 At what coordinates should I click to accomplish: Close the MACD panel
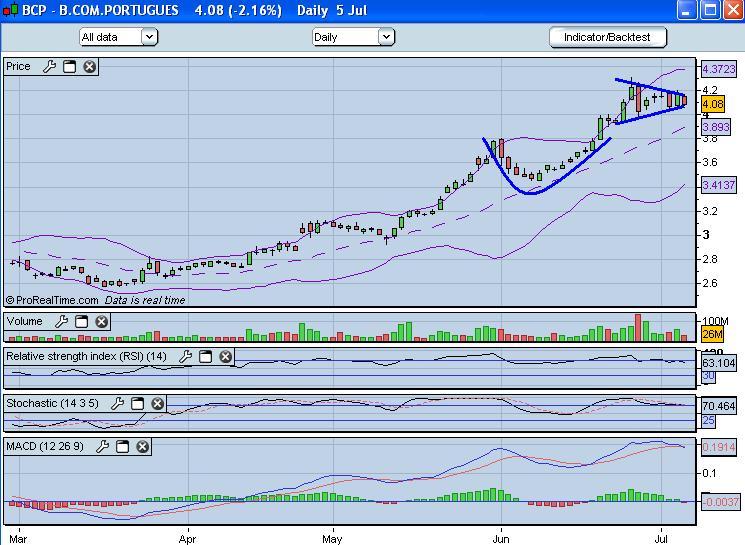(143, 447)
